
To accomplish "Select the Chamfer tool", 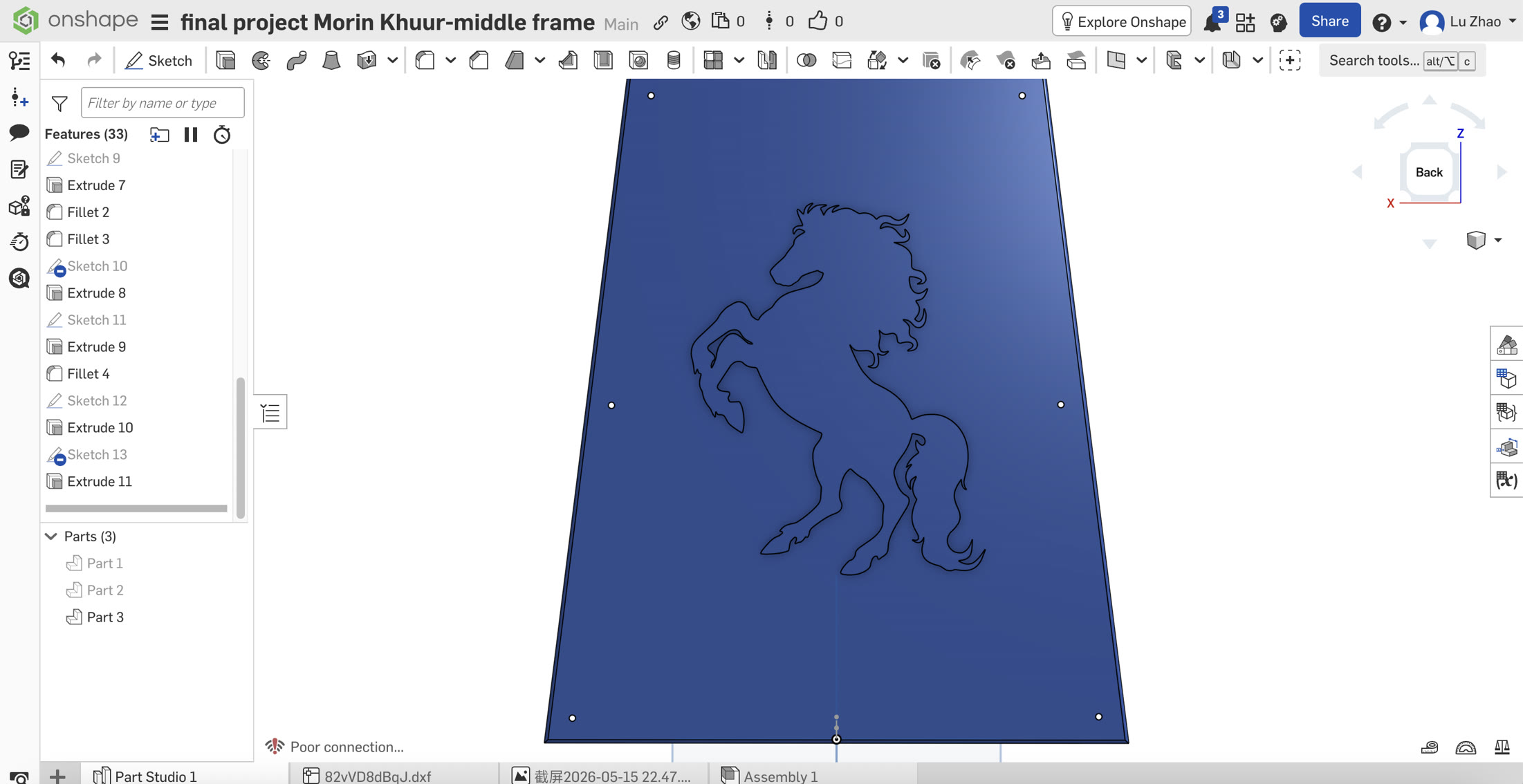I will coord(479,60).
